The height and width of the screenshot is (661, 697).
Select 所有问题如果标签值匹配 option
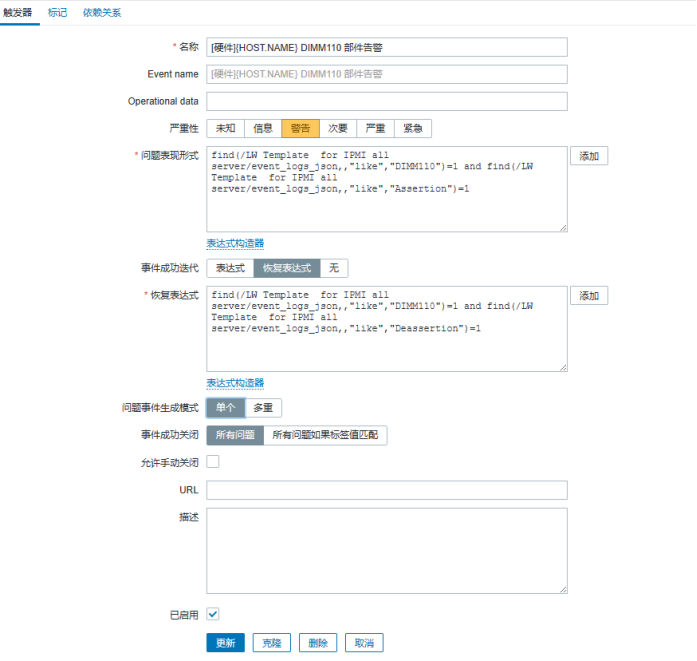coord(325,435)
